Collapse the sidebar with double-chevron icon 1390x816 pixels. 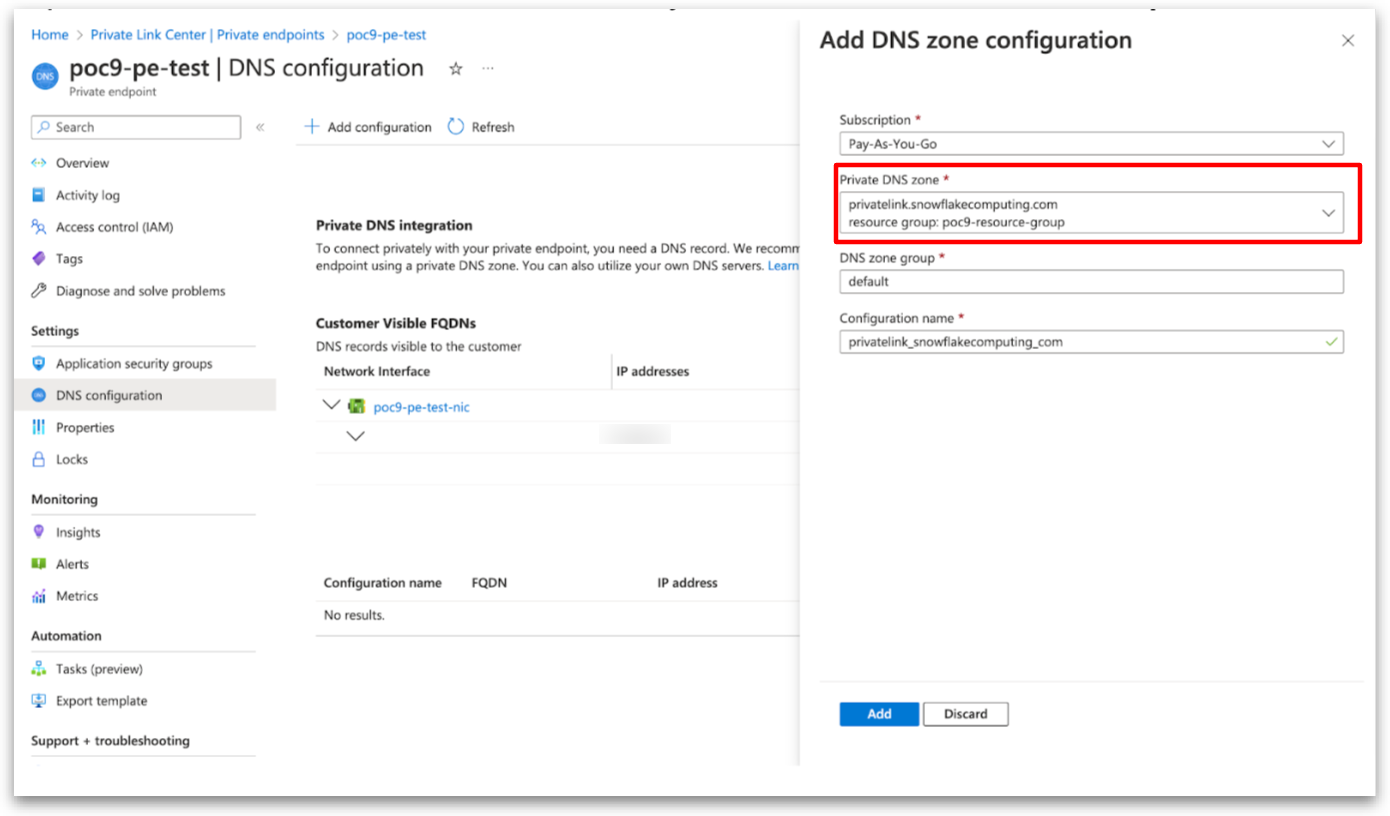click(x=260, y=127)
